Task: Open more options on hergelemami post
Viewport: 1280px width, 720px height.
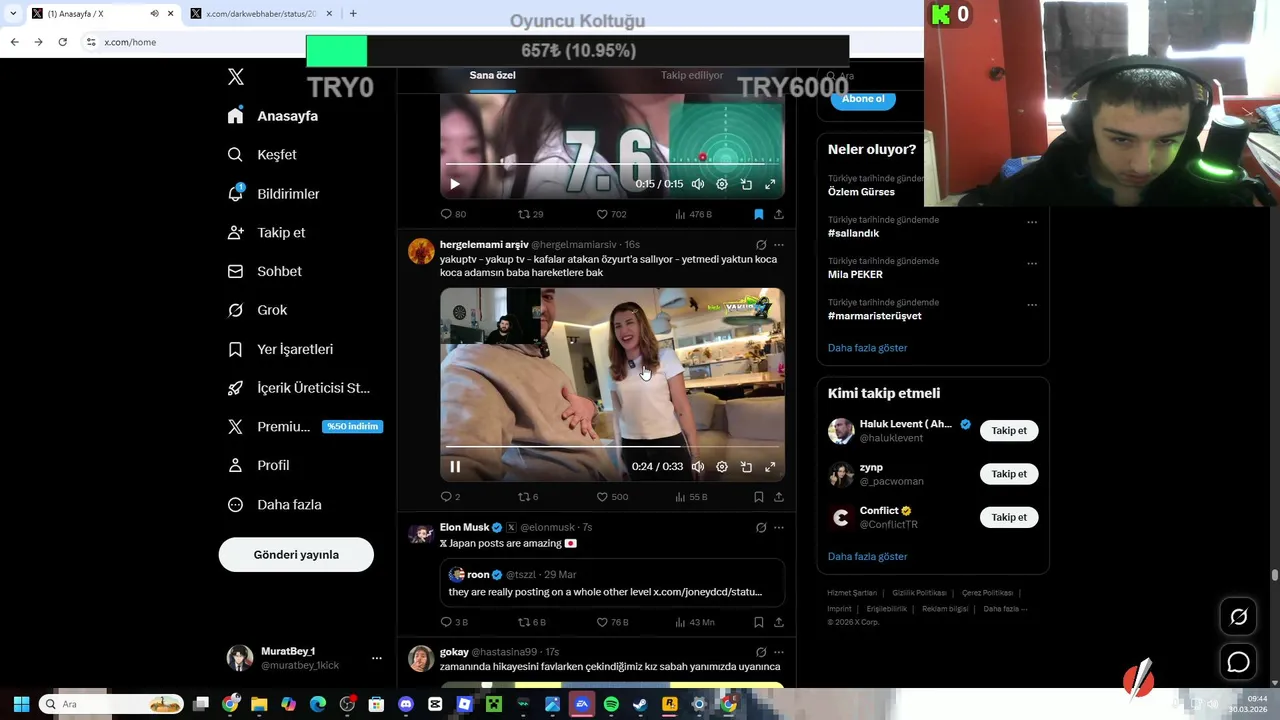Action: (x=779, y=245)
